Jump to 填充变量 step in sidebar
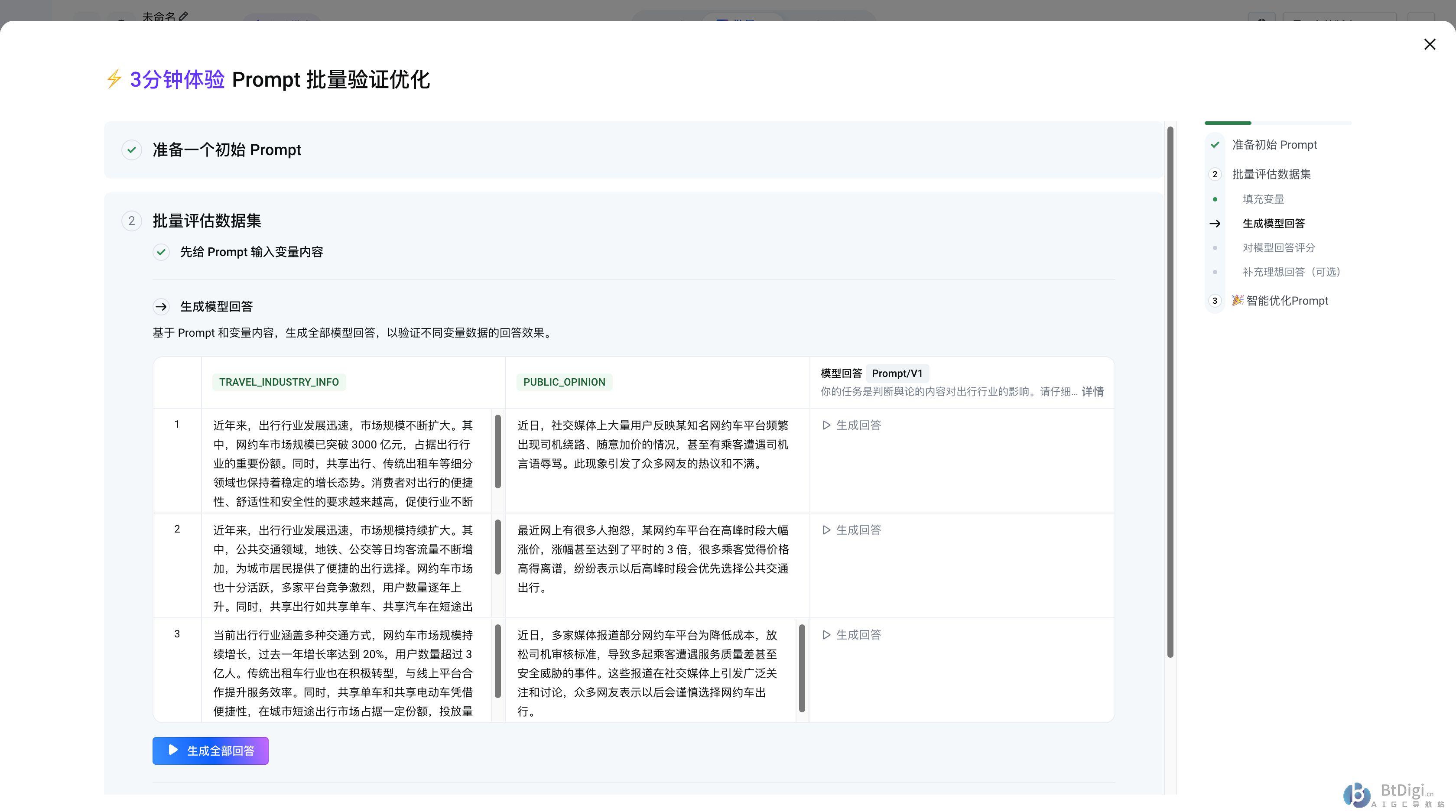 coord(1263,199)
